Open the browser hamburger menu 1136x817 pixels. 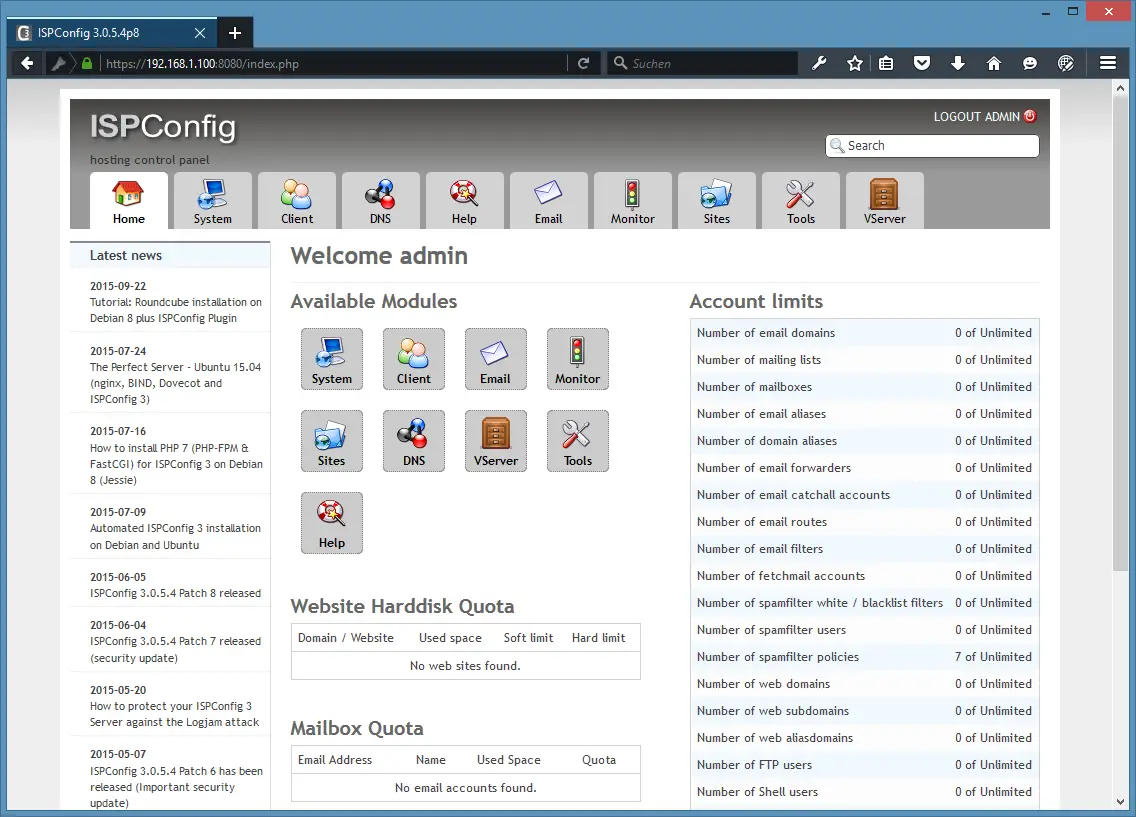1108,64
